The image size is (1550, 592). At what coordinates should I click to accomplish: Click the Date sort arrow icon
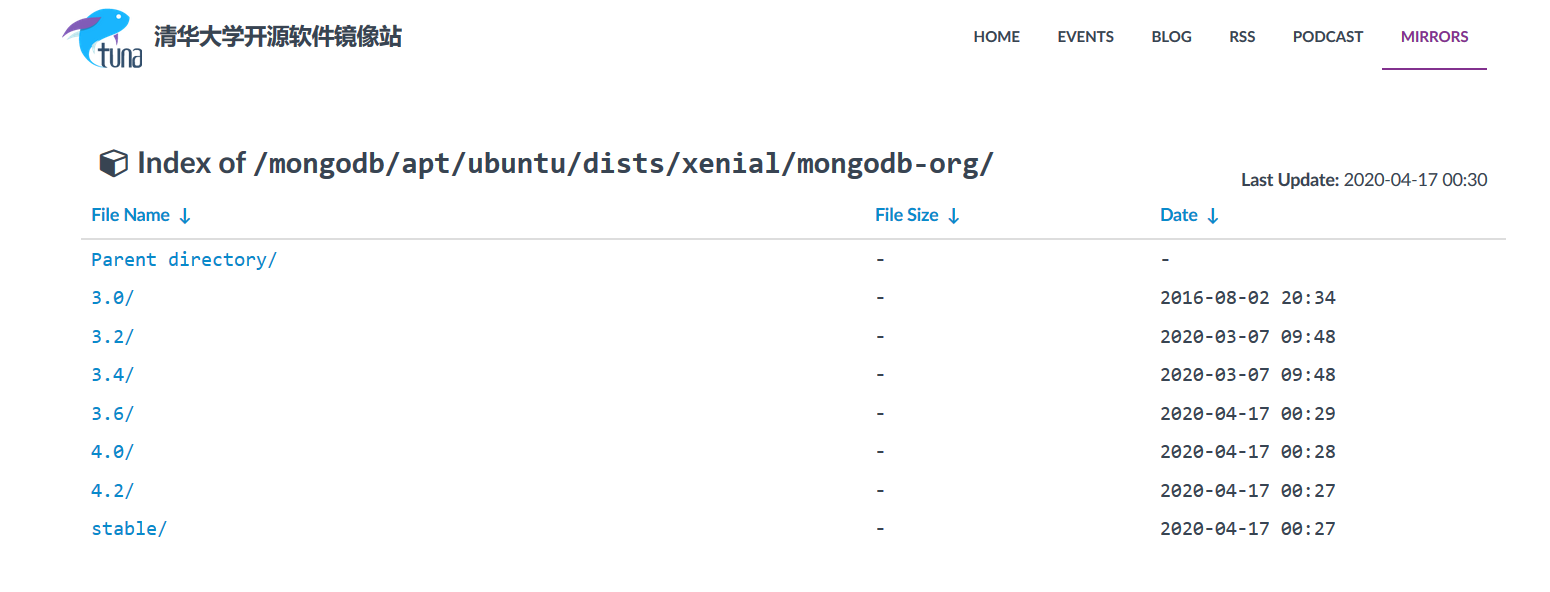coord(1213,215)
